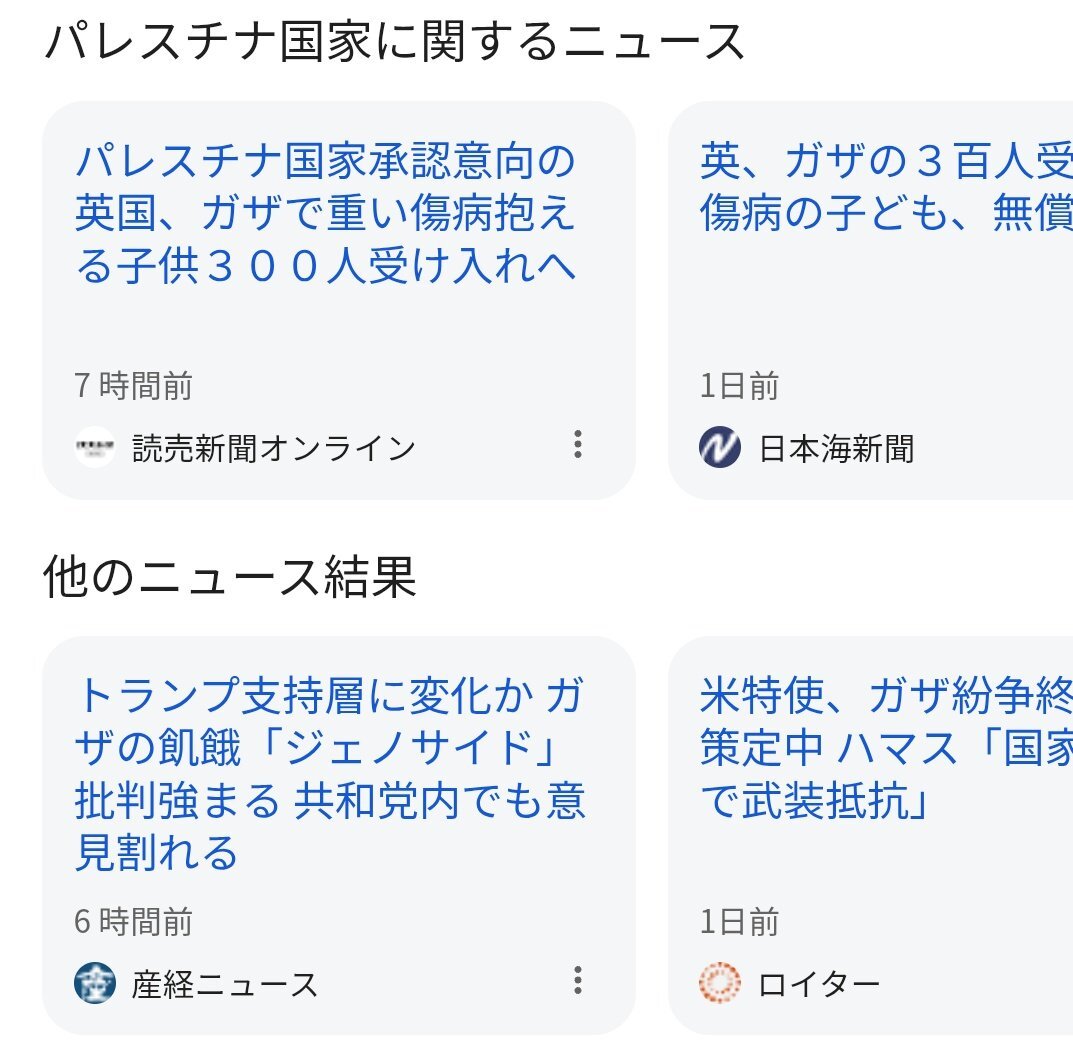Open the three-dot menu on Sankei card
Screen dimensions: 1073x1042
click(578, 980)
